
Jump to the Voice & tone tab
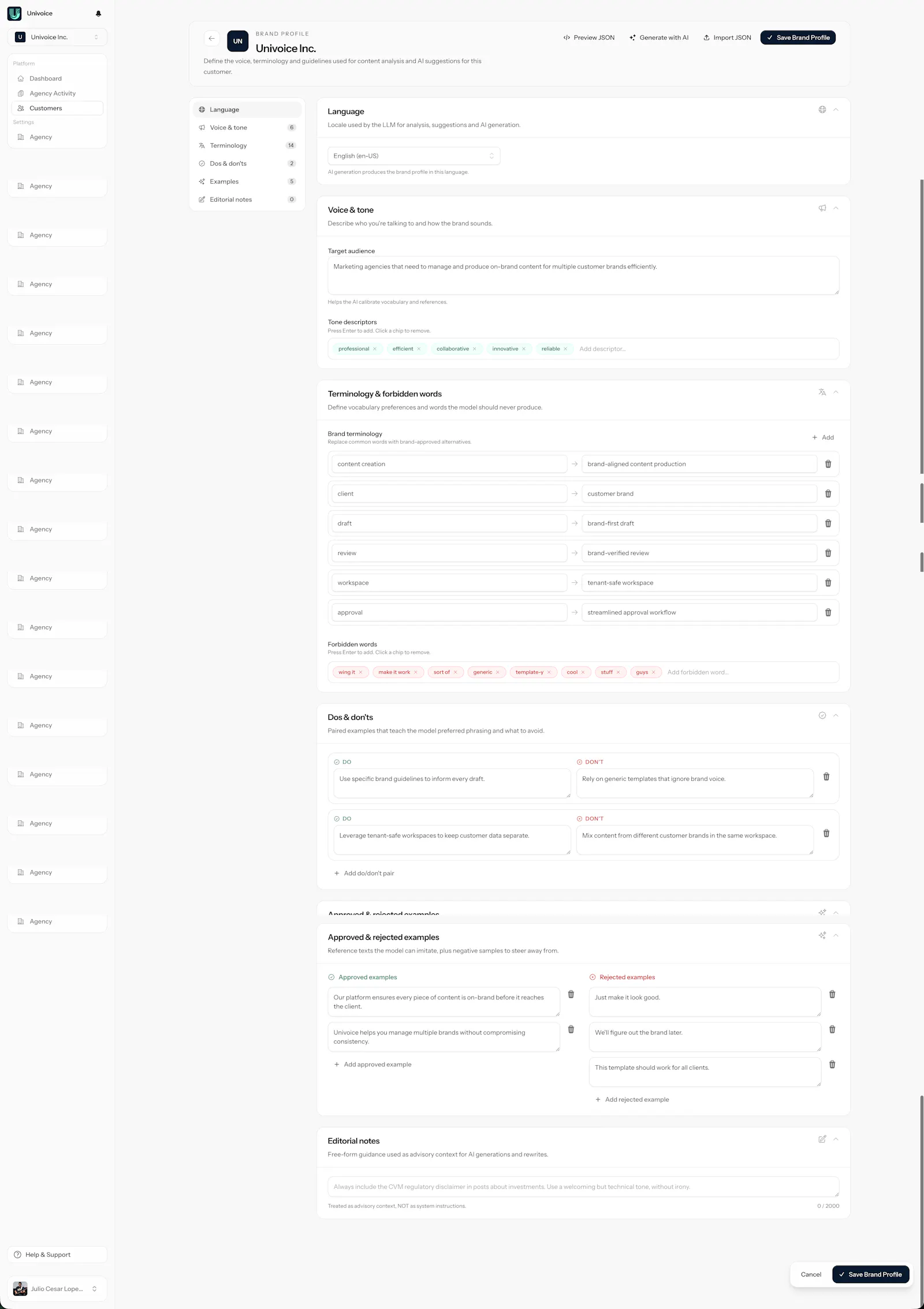tap(247, 128)
